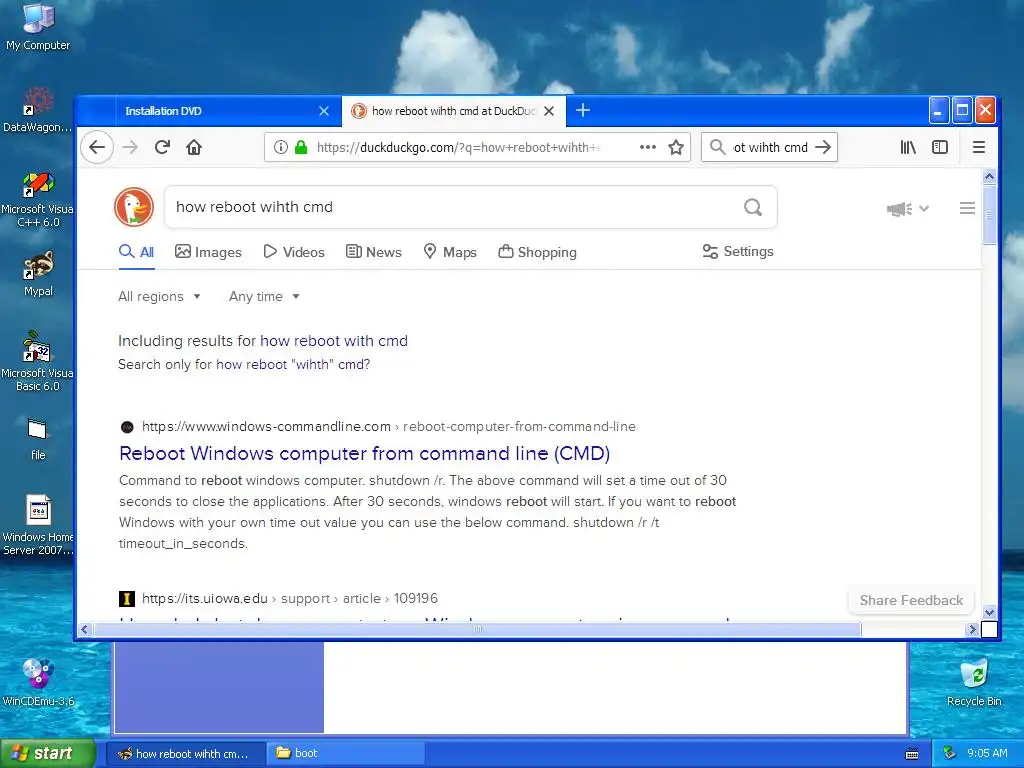This screenshot has width=1024, height=768.
Task: Switch to Videos results
Action: (294, 252)
